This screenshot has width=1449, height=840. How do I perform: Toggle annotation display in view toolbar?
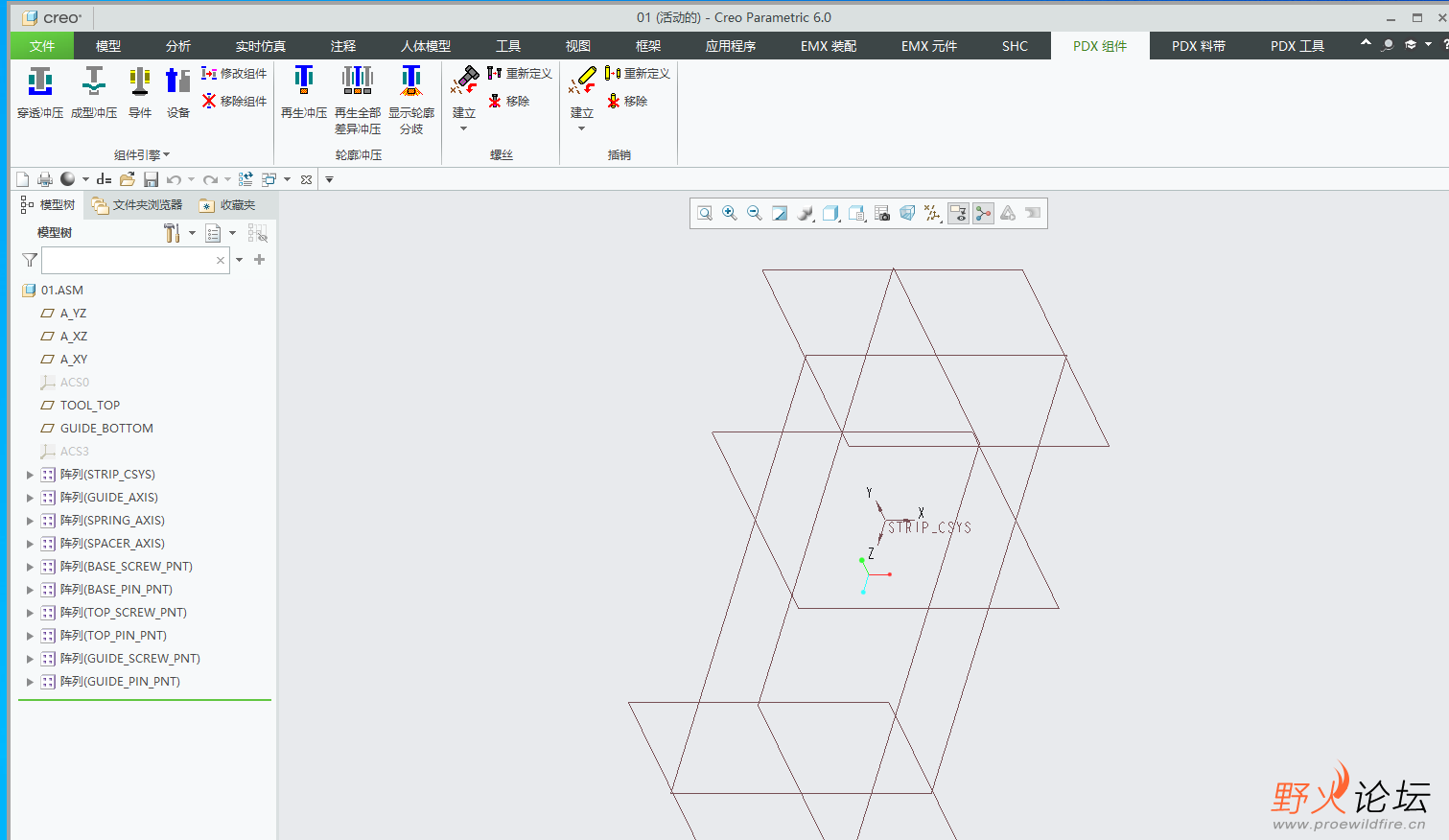[x=958, y=214]
